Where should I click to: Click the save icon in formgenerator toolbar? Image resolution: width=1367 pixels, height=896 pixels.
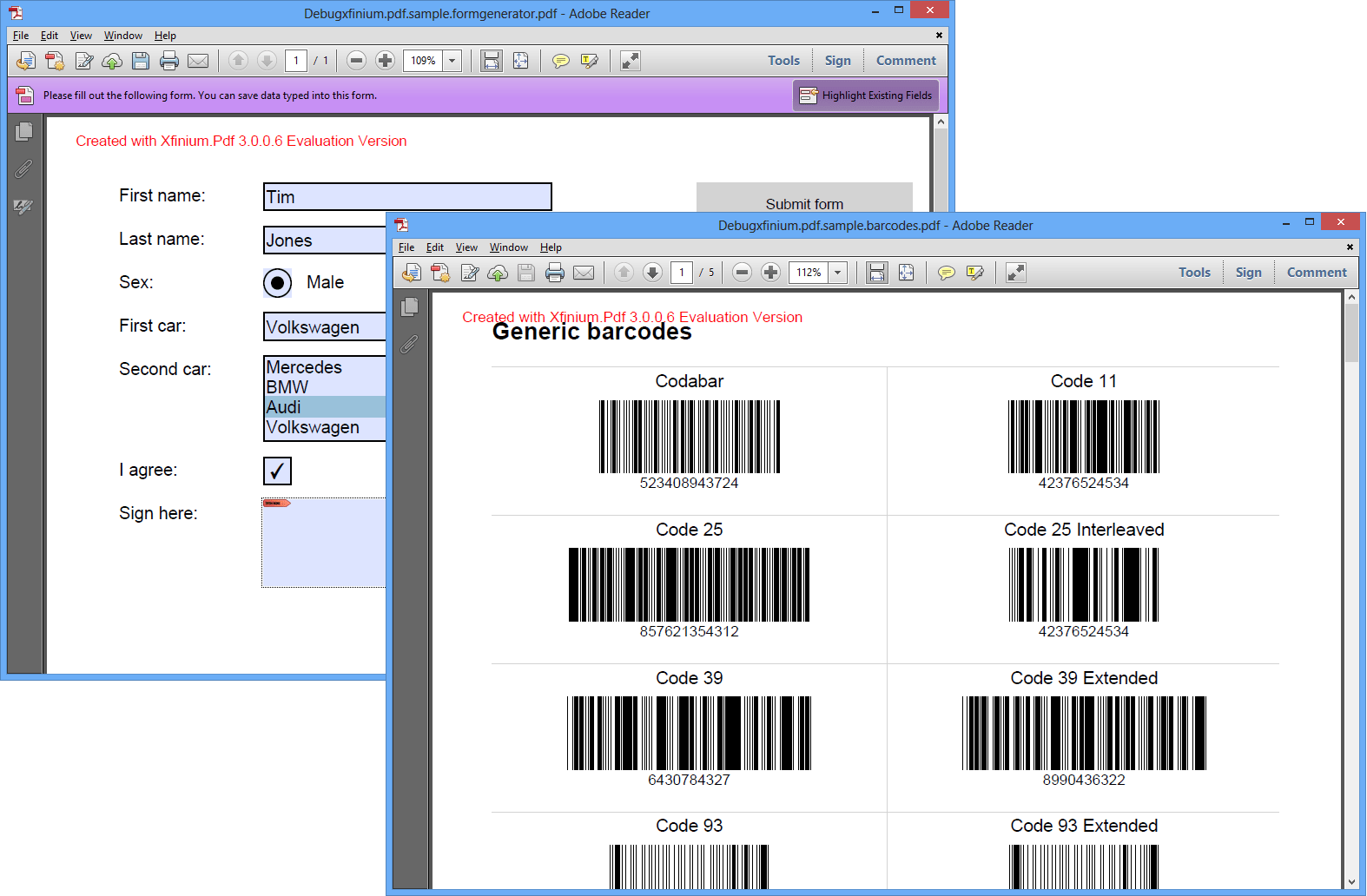click(x=141, y=61)
